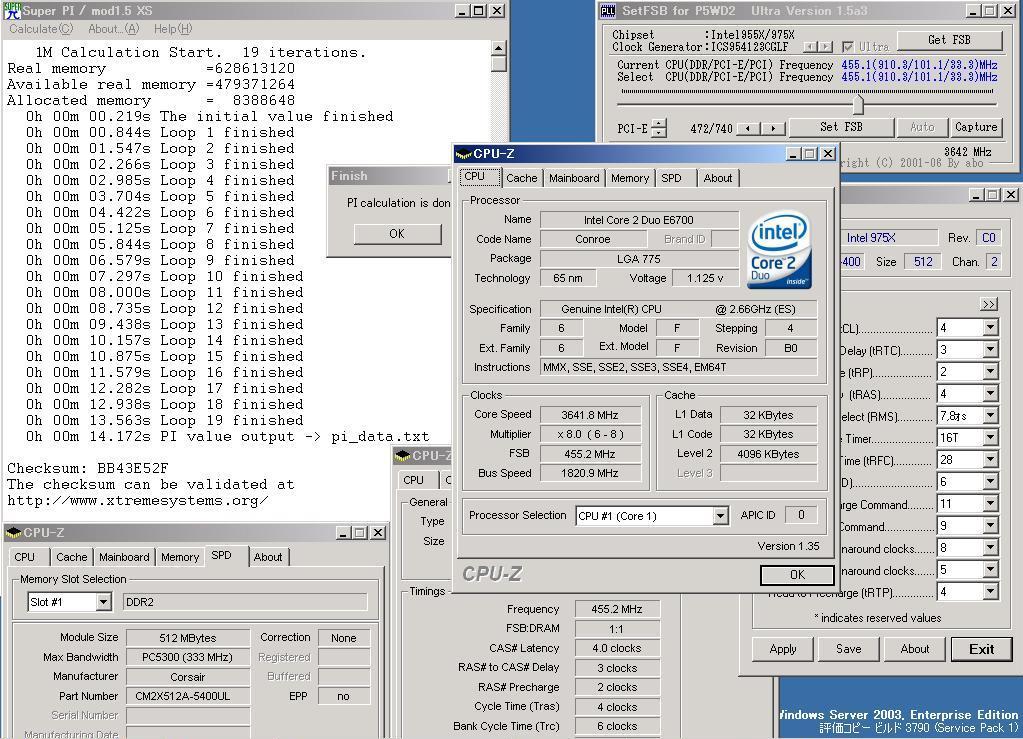Click the SetFSB PLL title bar icon

click(x=607, y=10)
